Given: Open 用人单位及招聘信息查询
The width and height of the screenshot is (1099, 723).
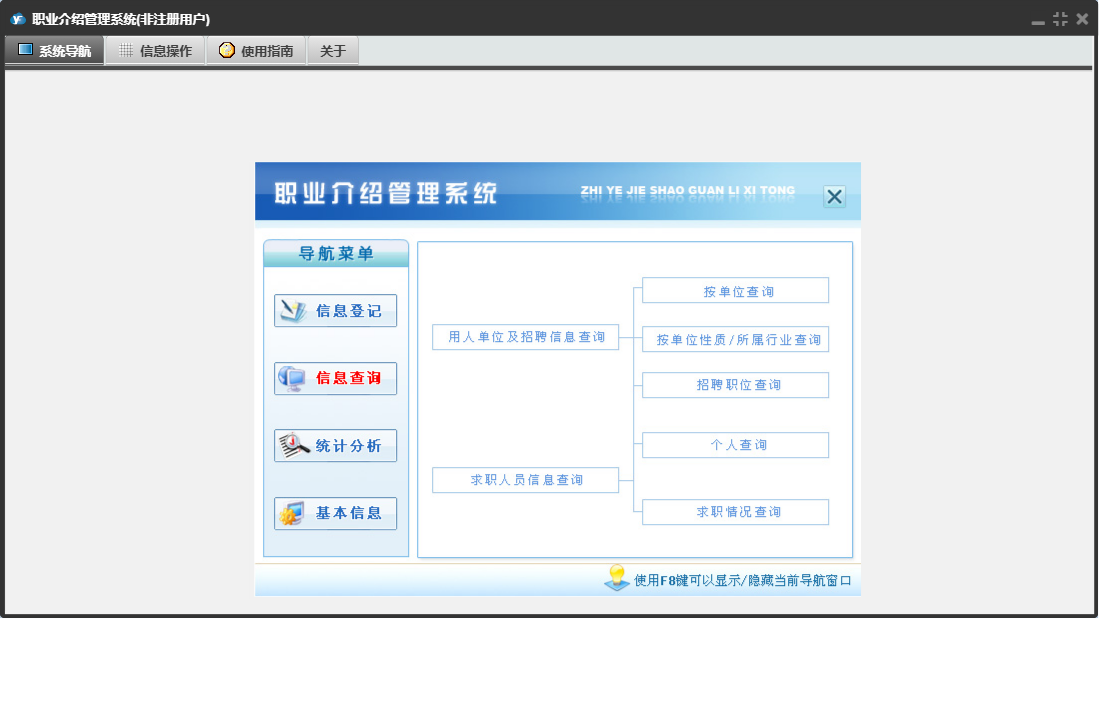Looking at the screenshot, I should tap(526, 337).
